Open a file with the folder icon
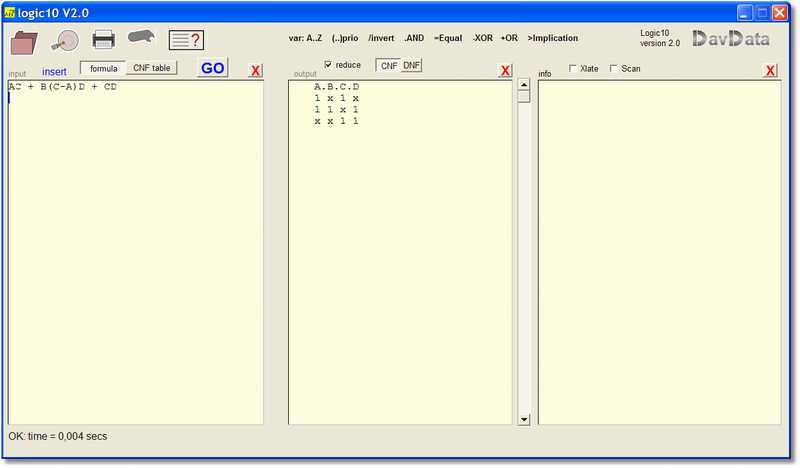 (24, 42)
